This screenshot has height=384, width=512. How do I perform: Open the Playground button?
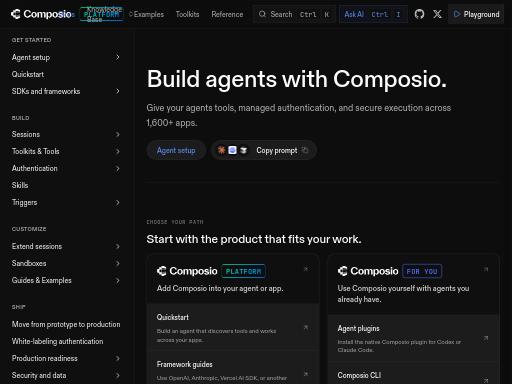tap(476, 14)
